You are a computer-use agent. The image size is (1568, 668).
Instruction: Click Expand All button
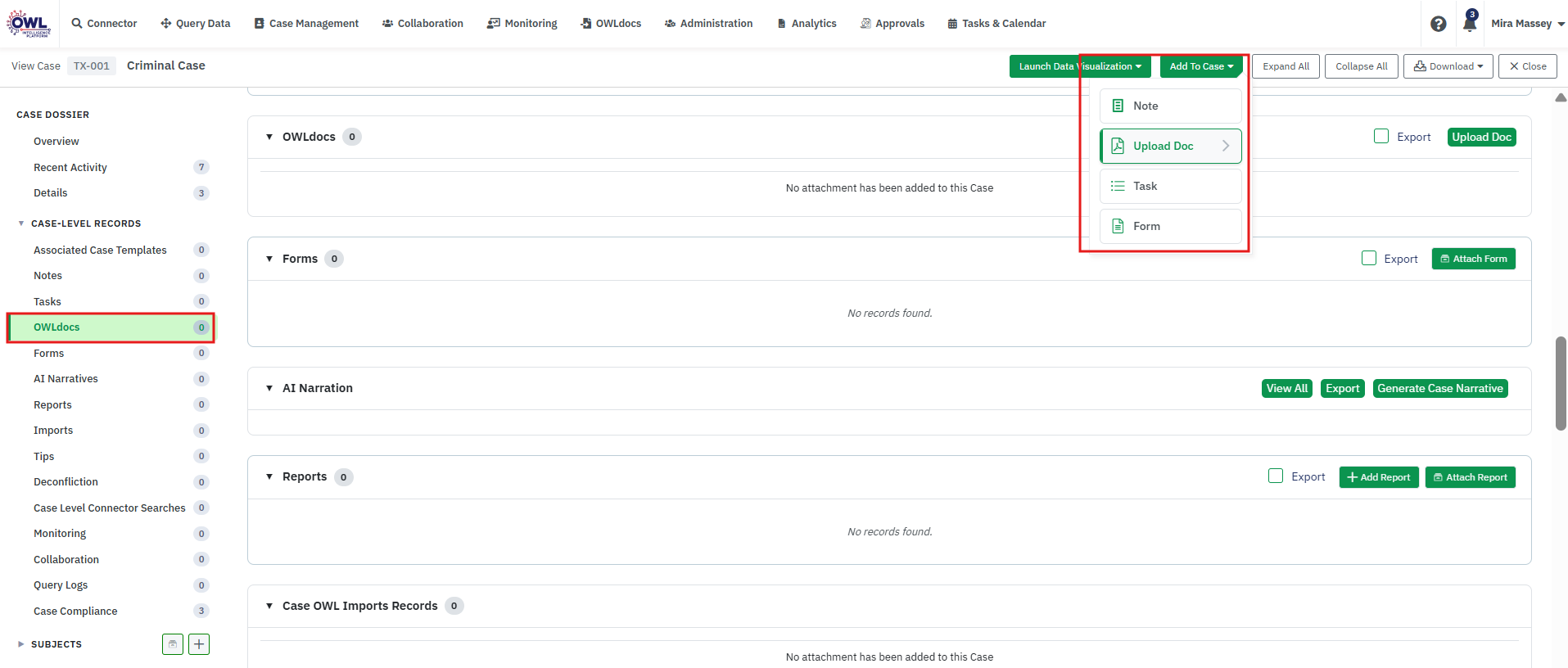(1286, 66)
